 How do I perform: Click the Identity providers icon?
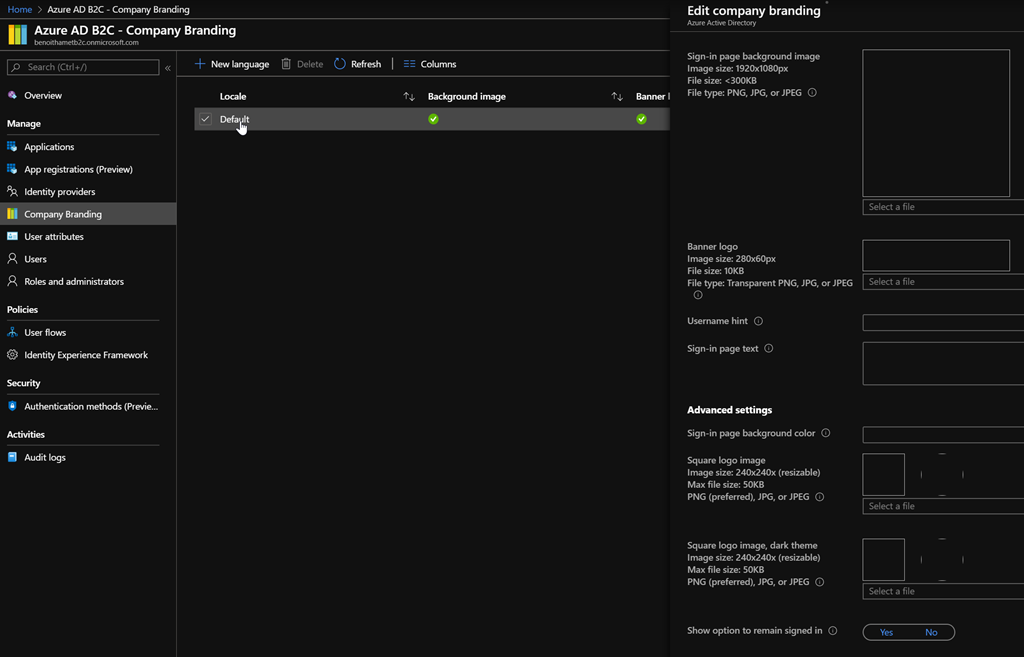pyautogui.click(x=12, y=191)
